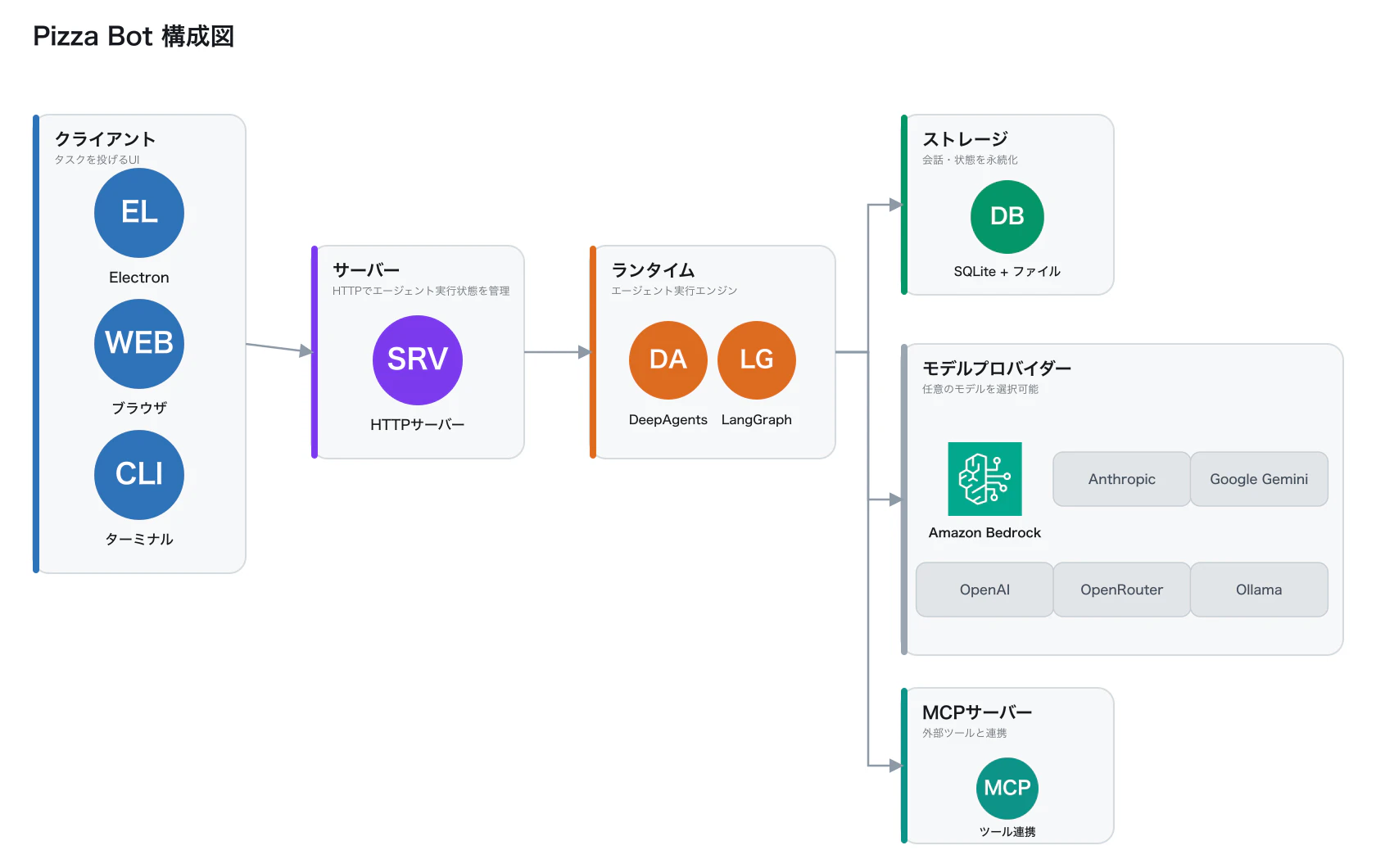Click the DeepAgents label text
The image size is (1376, 868).
(x=668, y=419)
